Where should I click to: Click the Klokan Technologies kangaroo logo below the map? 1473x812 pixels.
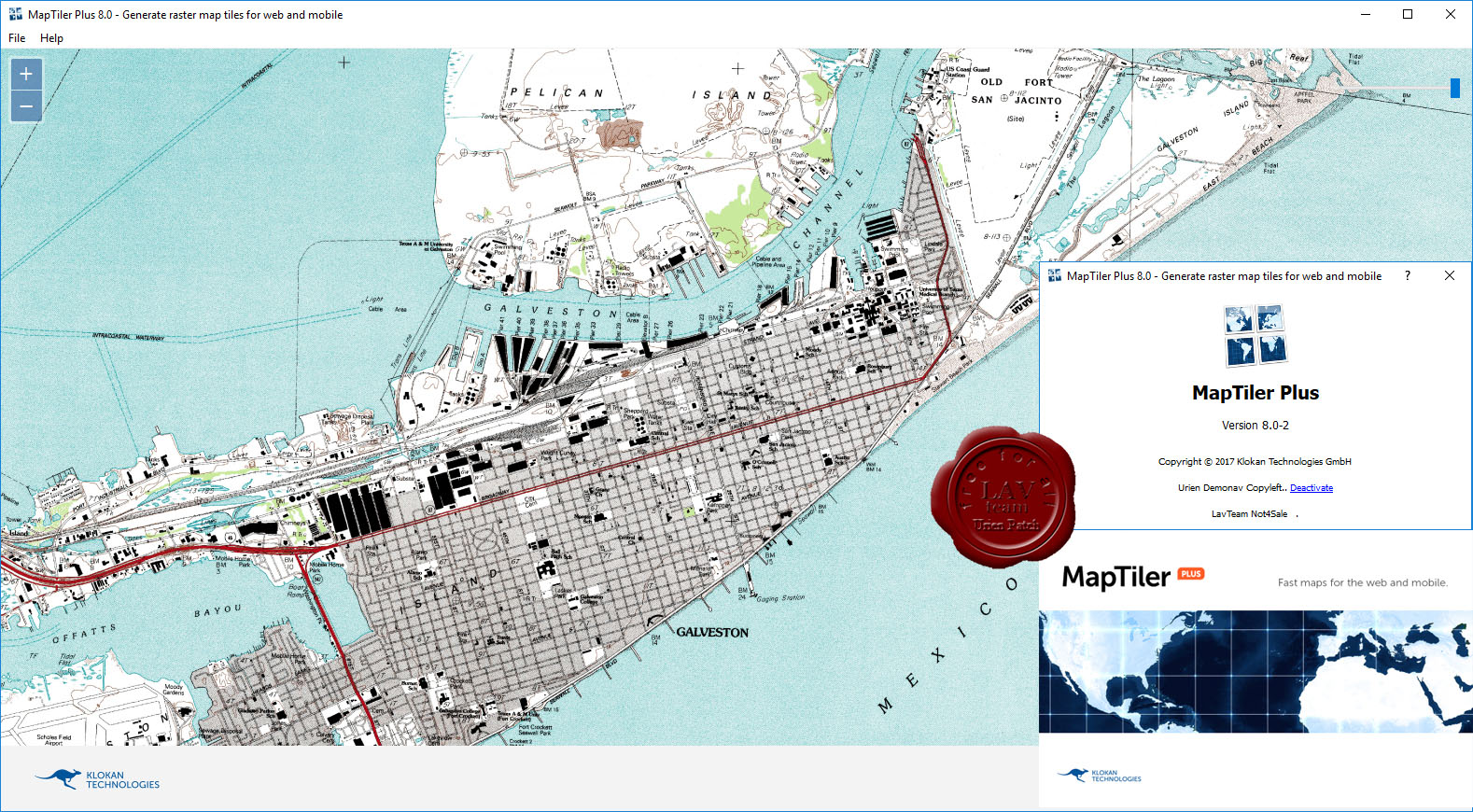tap(97, 779)
